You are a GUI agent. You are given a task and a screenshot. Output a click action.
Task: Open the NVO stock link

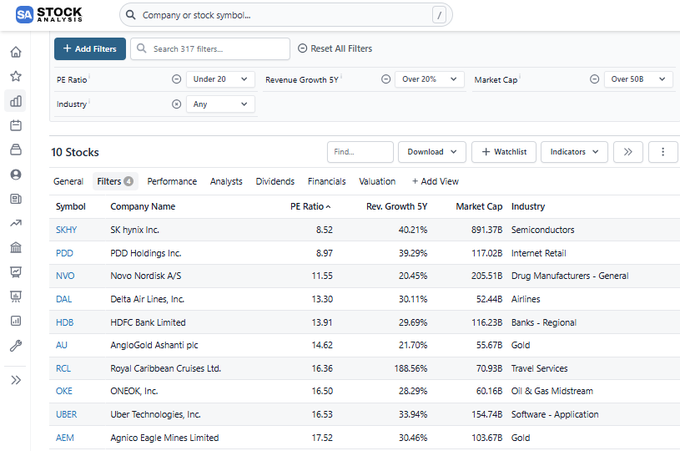tap(65, 276)
